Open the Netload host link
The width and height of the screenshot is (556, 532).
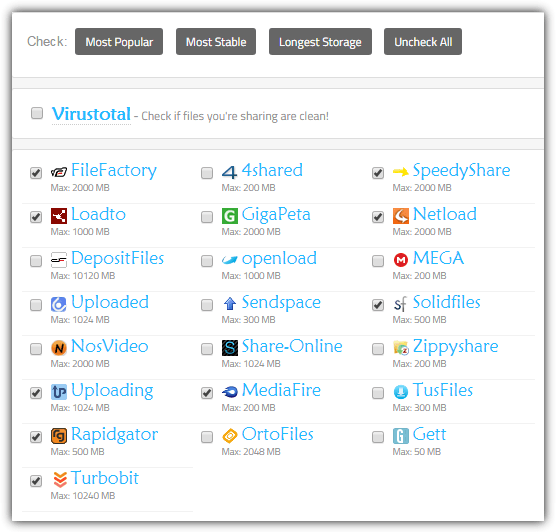pos(445,214)
